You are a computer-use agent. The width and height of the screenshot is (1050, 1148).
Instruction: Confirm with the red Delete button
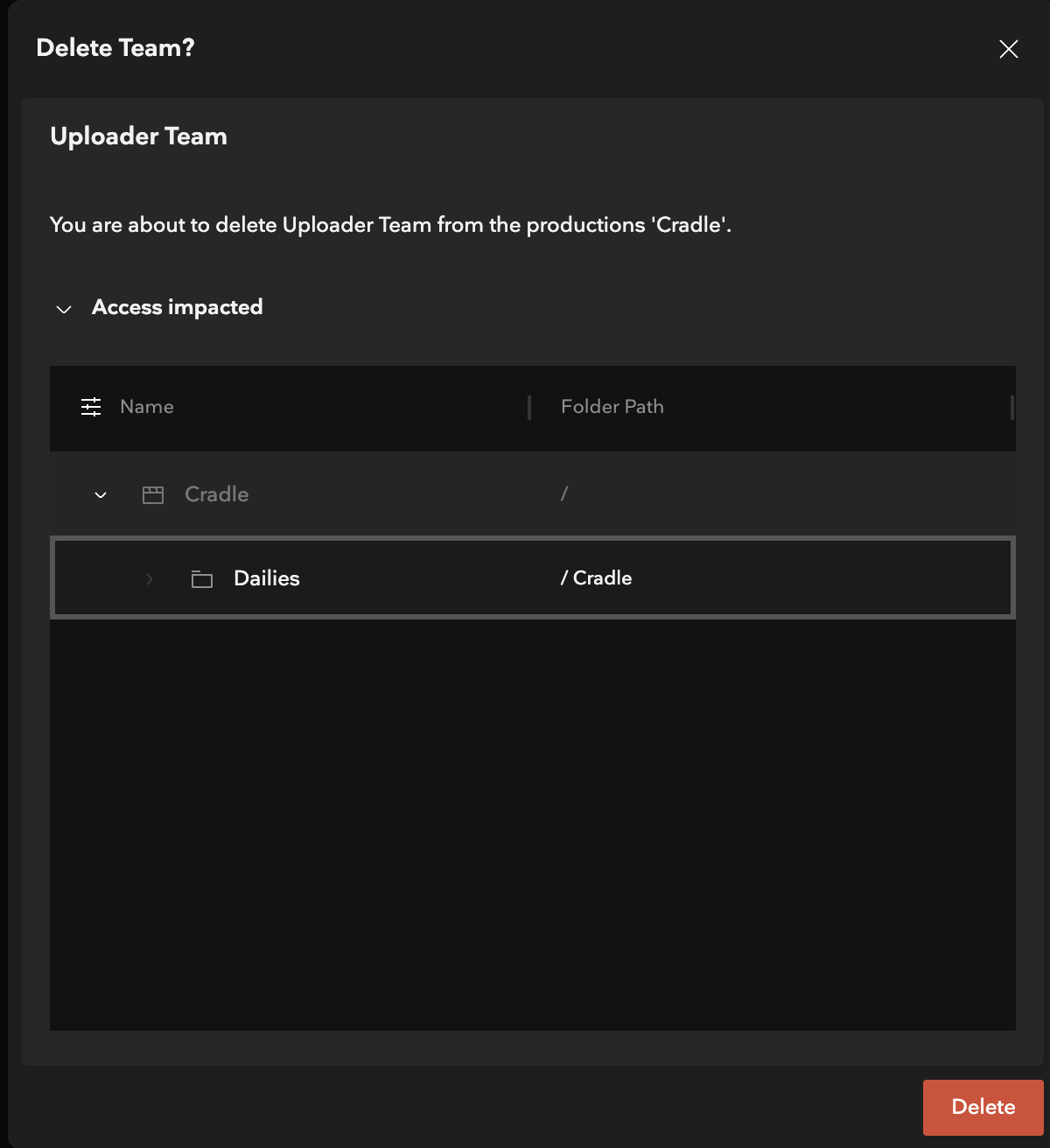point(983,1107)
